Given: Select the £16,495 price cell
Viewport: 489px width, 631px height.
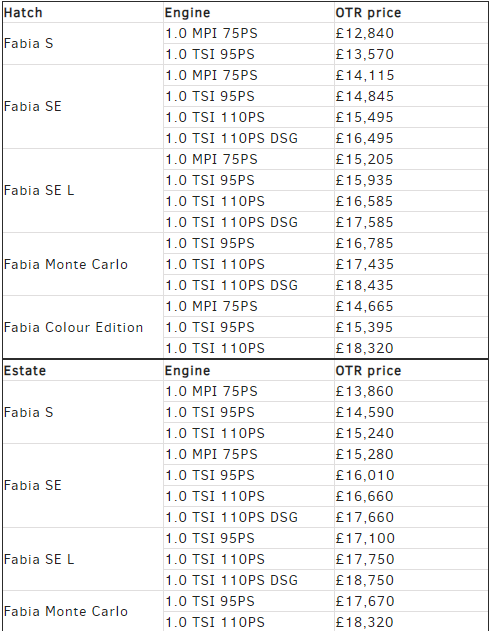Looking at the screenshot, I should pos(411,138).
